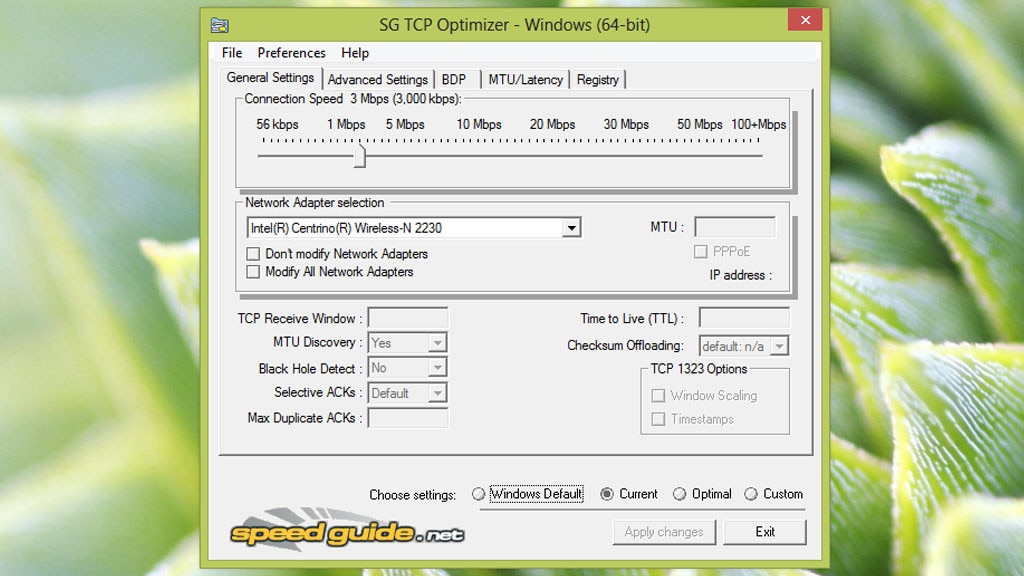The width and height of the screenshot is (1024, 576).
Task: Open the Preferences menu
Action: pos(291,53)
